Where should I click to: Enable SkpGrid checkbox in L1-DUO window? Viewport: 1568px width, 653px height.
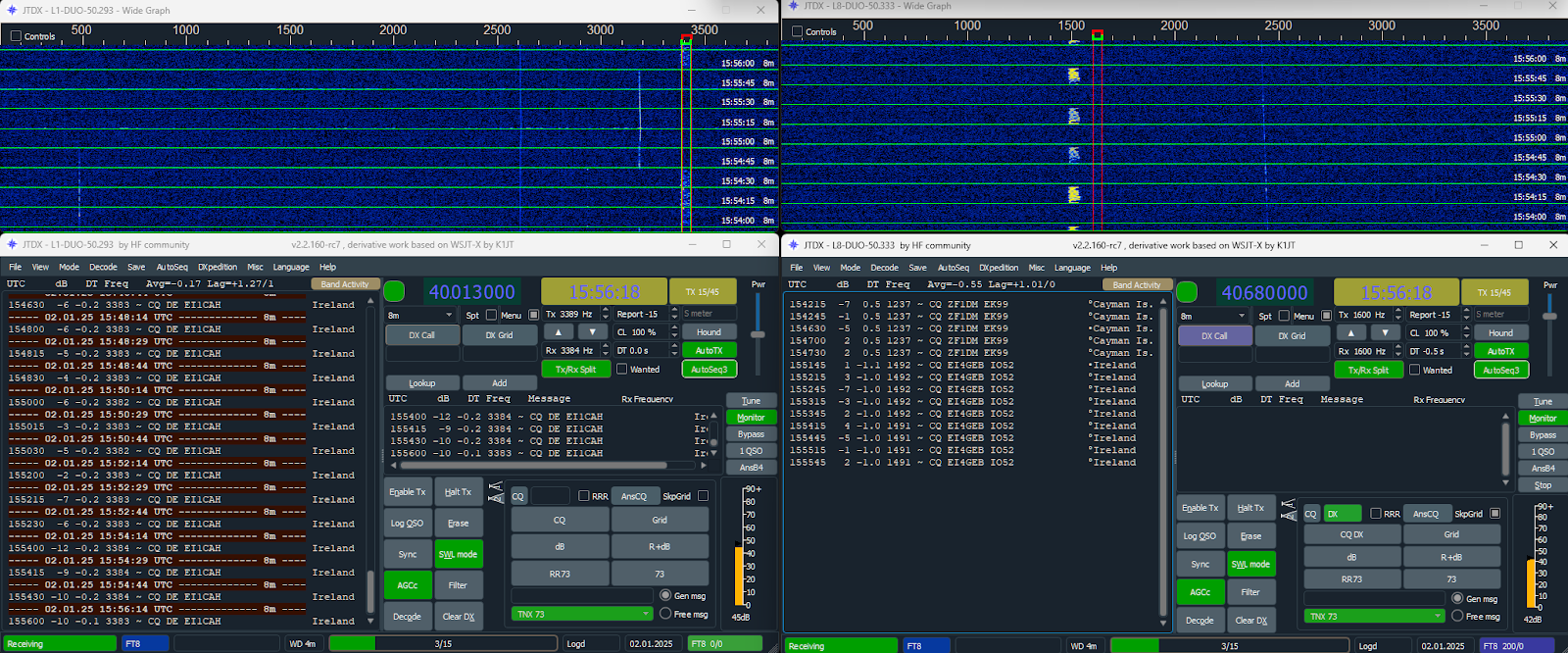coord(703,496)
